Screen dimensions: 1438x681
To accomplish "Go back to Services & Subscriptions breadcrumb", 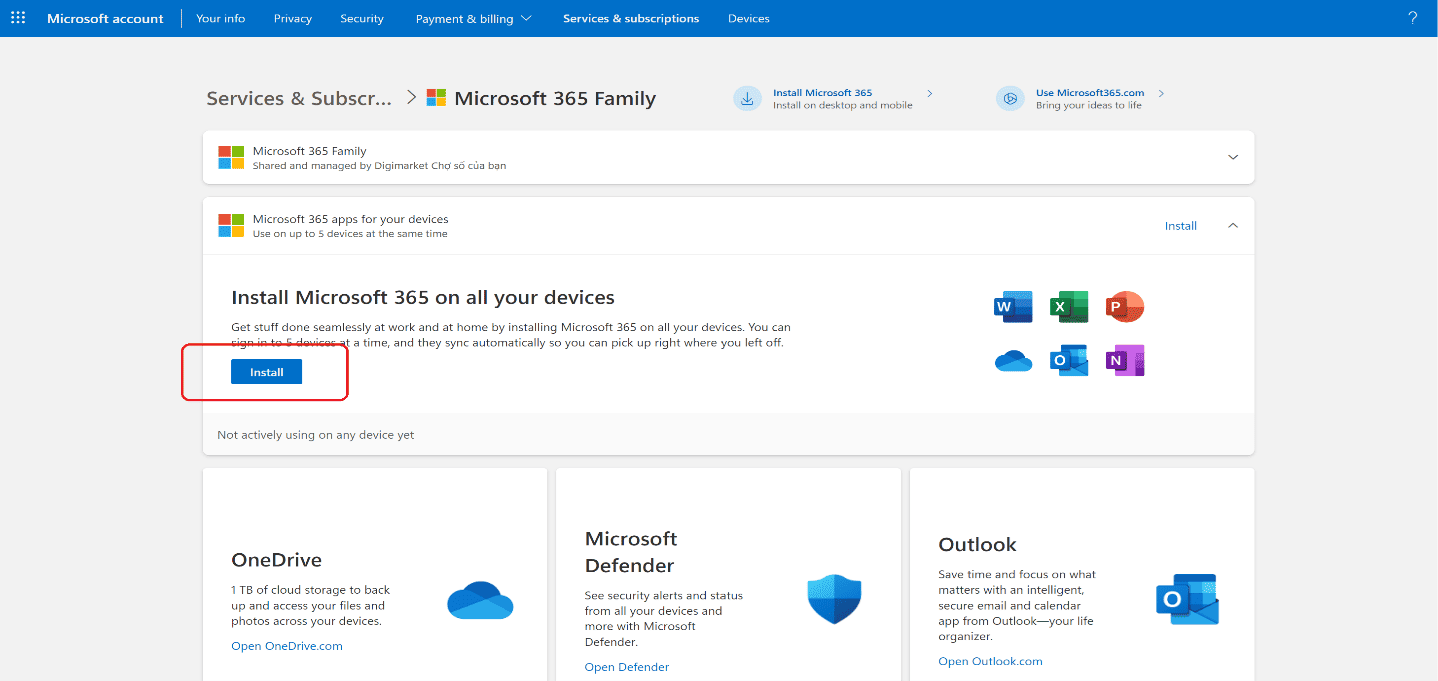I will pyautogui.click(x=300, y=98).
